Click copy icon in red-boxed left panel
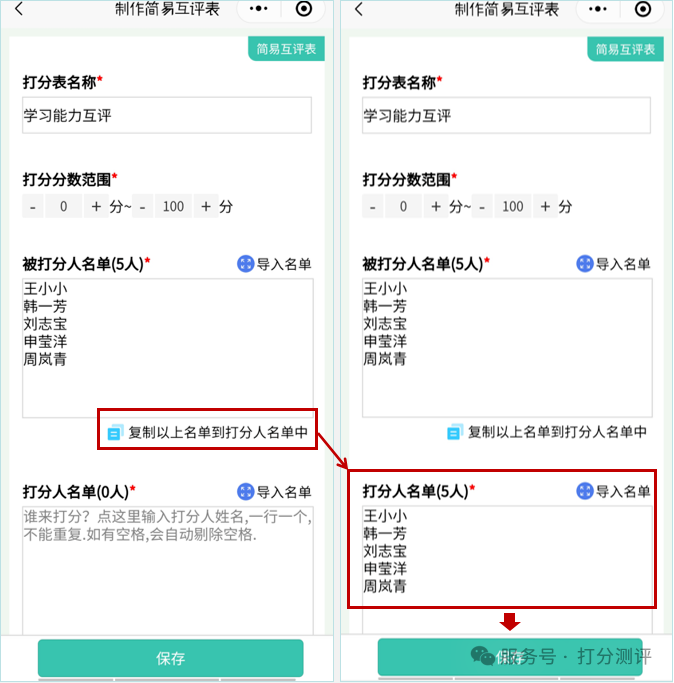The image size is (674, 683). 115,433
